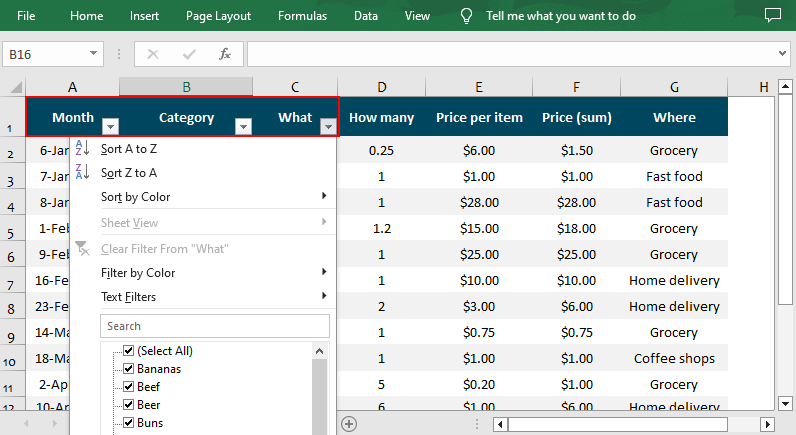Viewport: 796px width, 435px height.
Task: Click vertical scrollbar up arrow
Action: pyautogui.click(x=785, y=87)
